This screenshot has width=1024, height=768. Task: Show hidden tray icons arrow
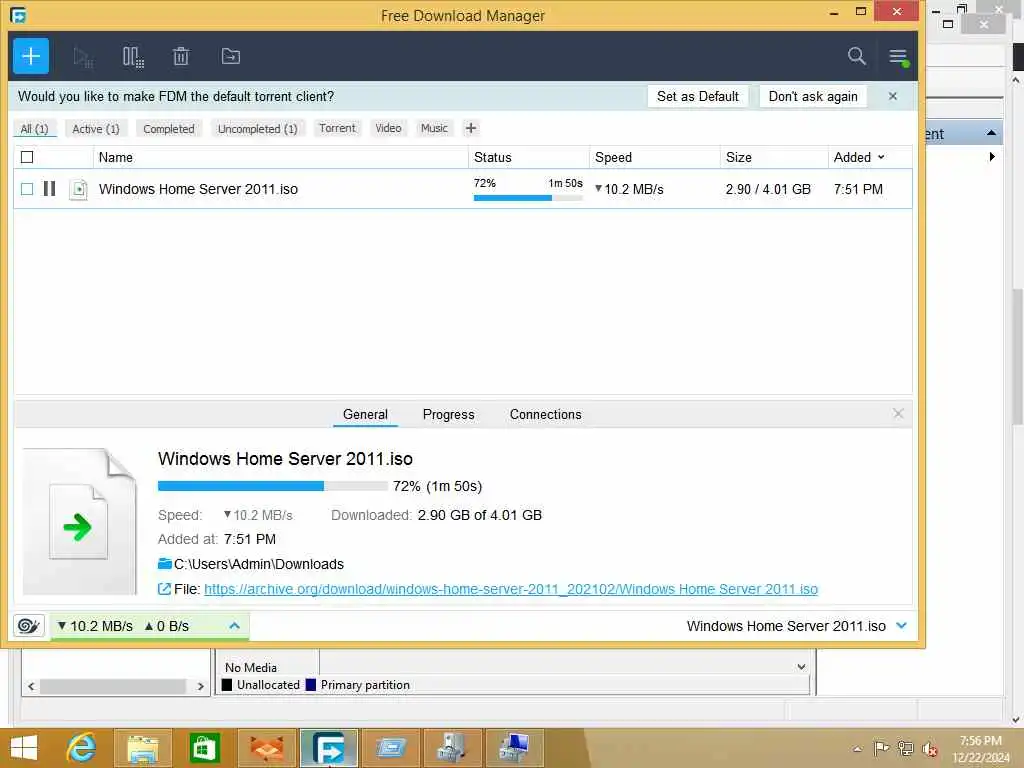[x=857, y=748]
